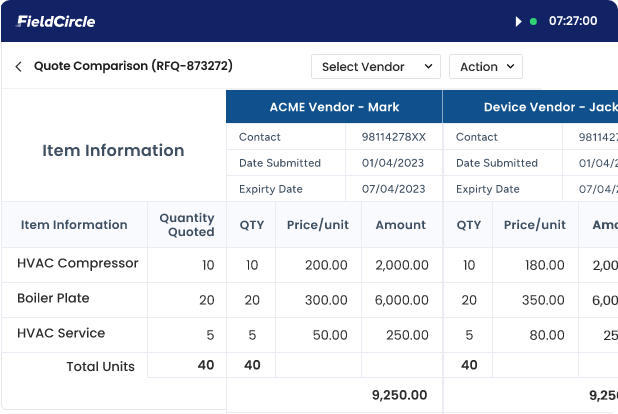Click the 07:27:00 timer display
This screenshot has width=618, height=414.
tap(573, 21)
